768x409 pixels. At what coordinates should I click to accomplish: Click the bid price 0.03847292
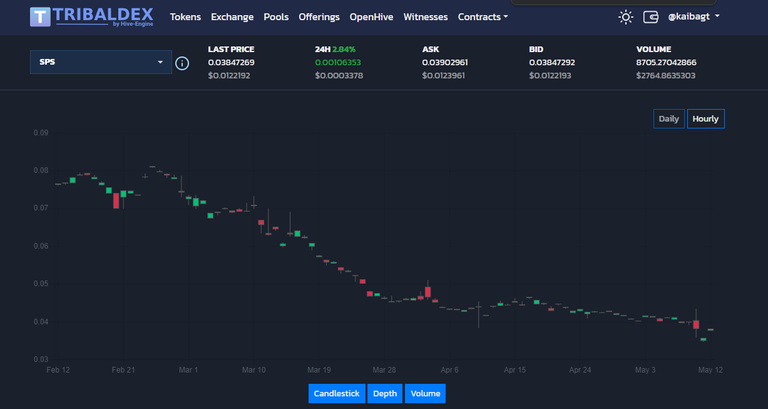(x=552, y=63)
